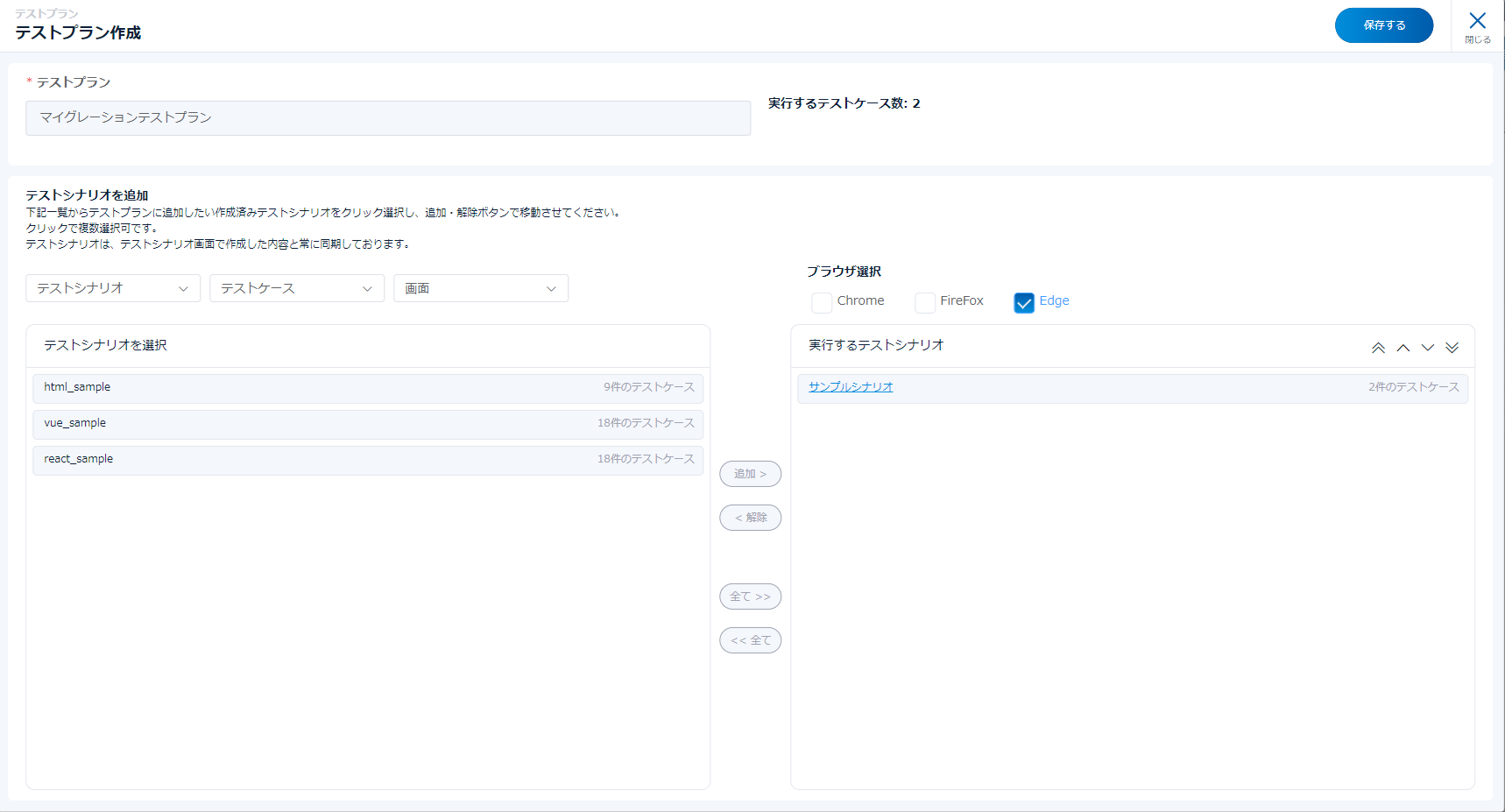Viewport: 1505px width, 812px height.
Task: Select the html_sample scenario row
Action: pos(368,389)
